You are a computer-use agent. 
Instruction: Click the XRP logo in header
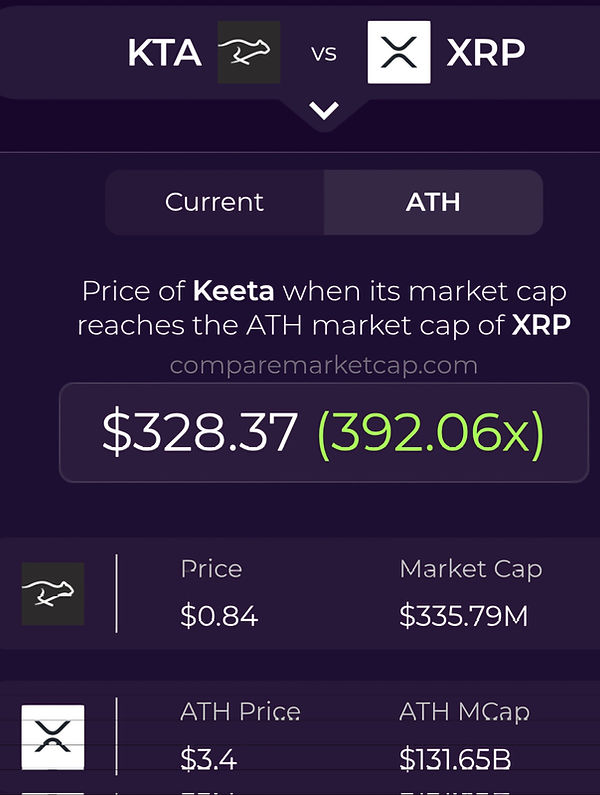point(399,52)
